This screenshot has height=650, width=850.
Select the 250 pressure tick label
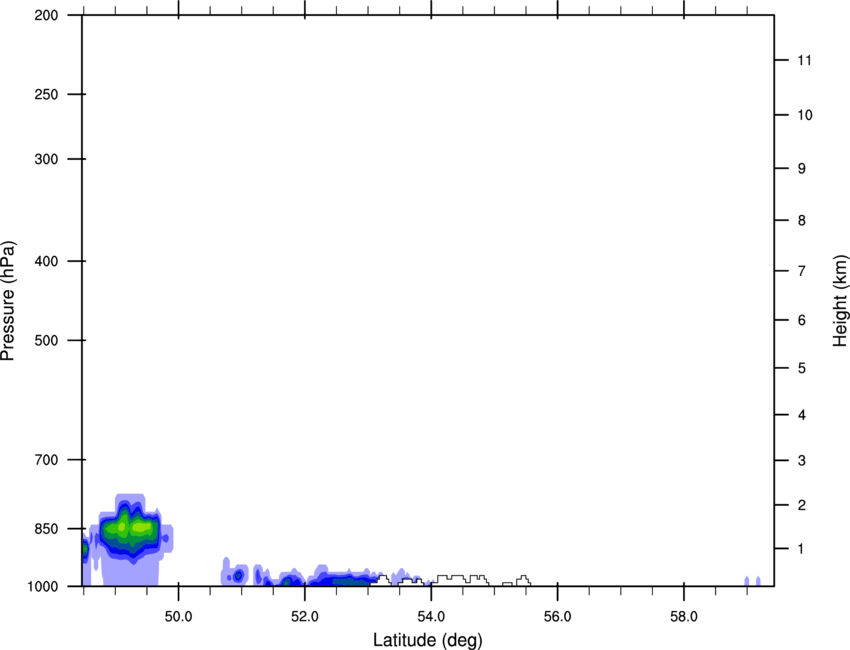[x=46, y=94]
